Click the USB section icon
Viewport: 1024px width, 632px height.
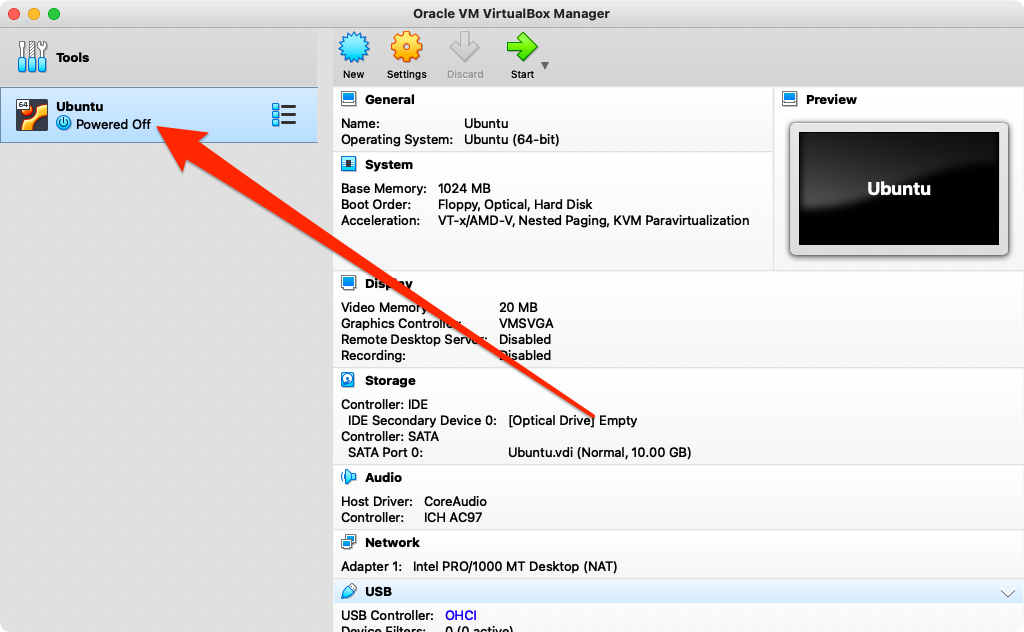coord(348,592)
